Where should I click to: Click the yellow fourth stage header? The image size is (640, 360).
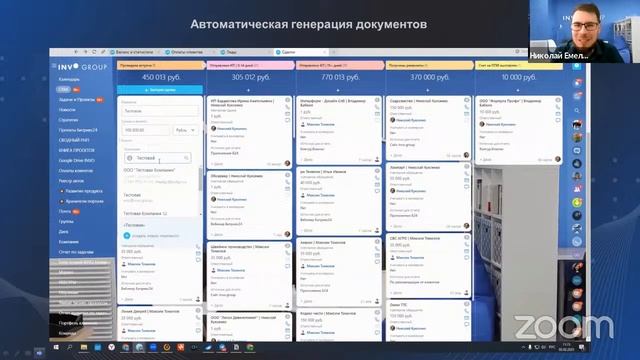tap(429, 65)
